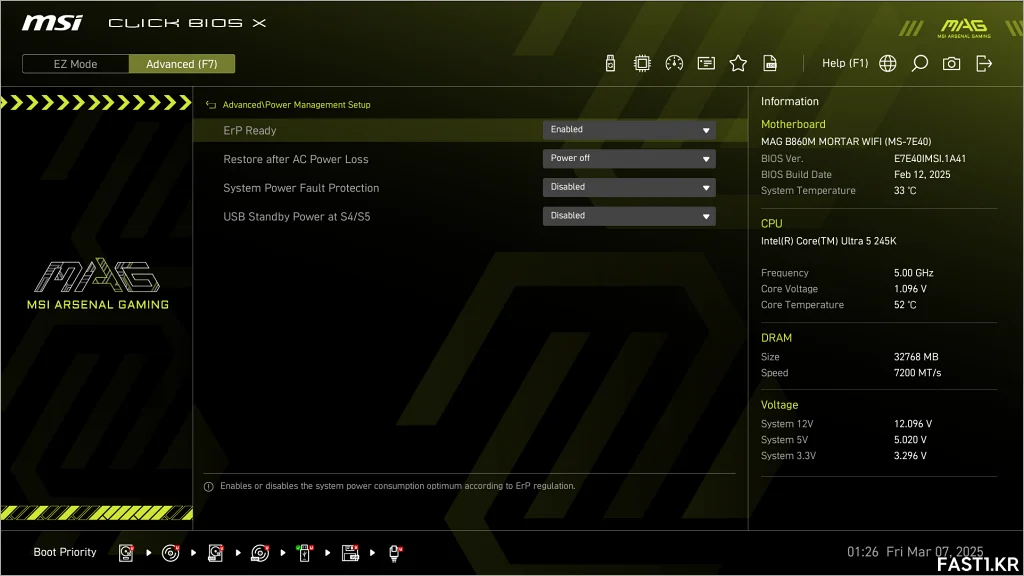Click DRAM speed value 7200 MT/s
This screenshot has width=1024, height=576.
click(918, 373)
